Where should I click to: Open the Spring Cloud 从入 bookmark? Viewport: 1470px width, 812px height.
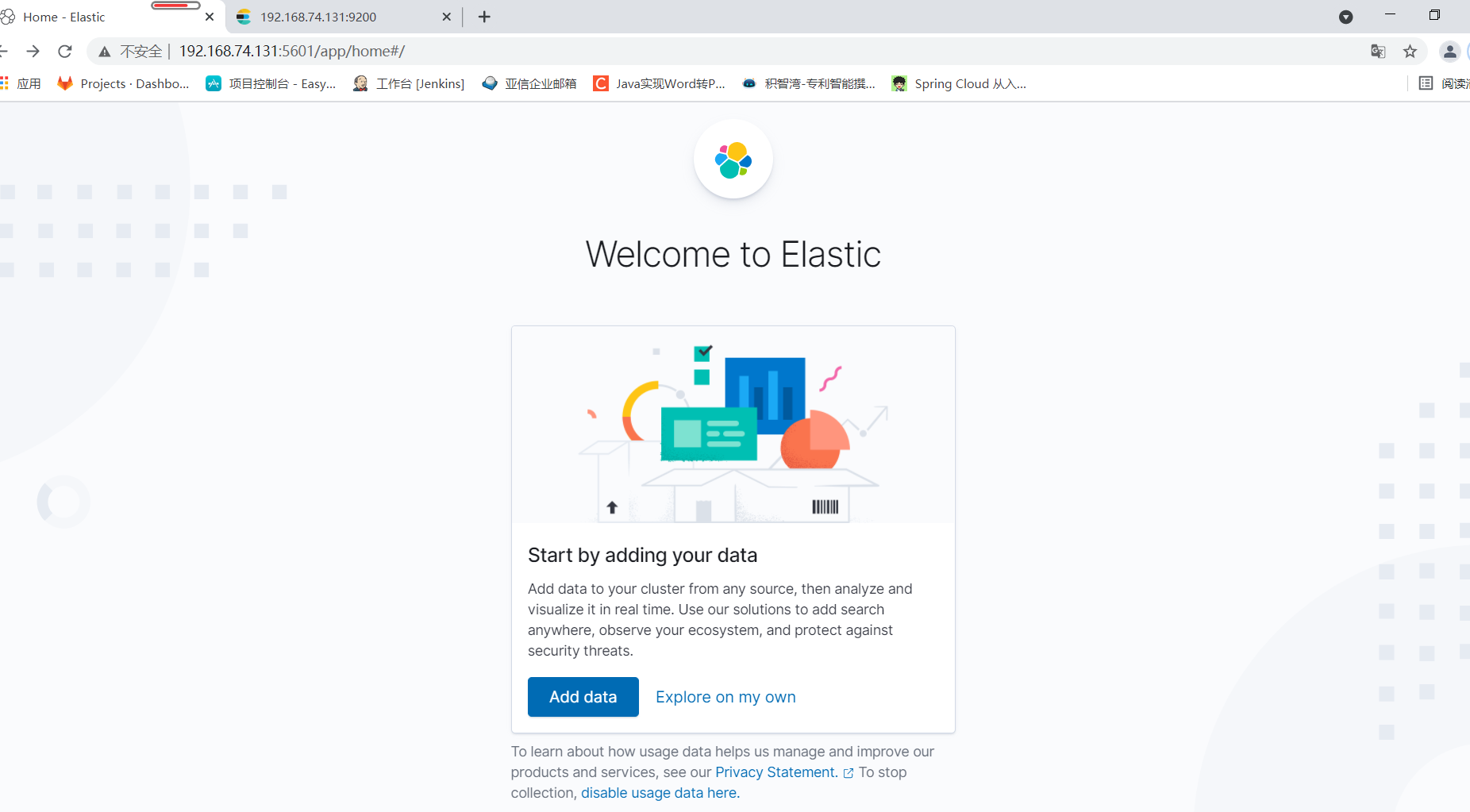tap(959, 83)
